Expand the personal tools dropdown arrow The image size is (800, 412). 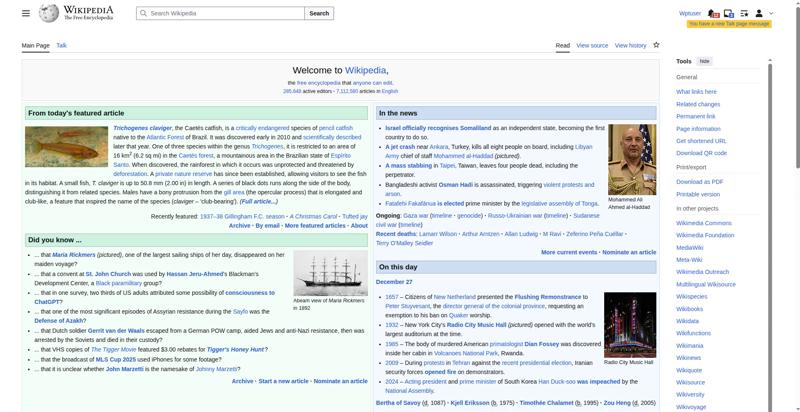771,14
